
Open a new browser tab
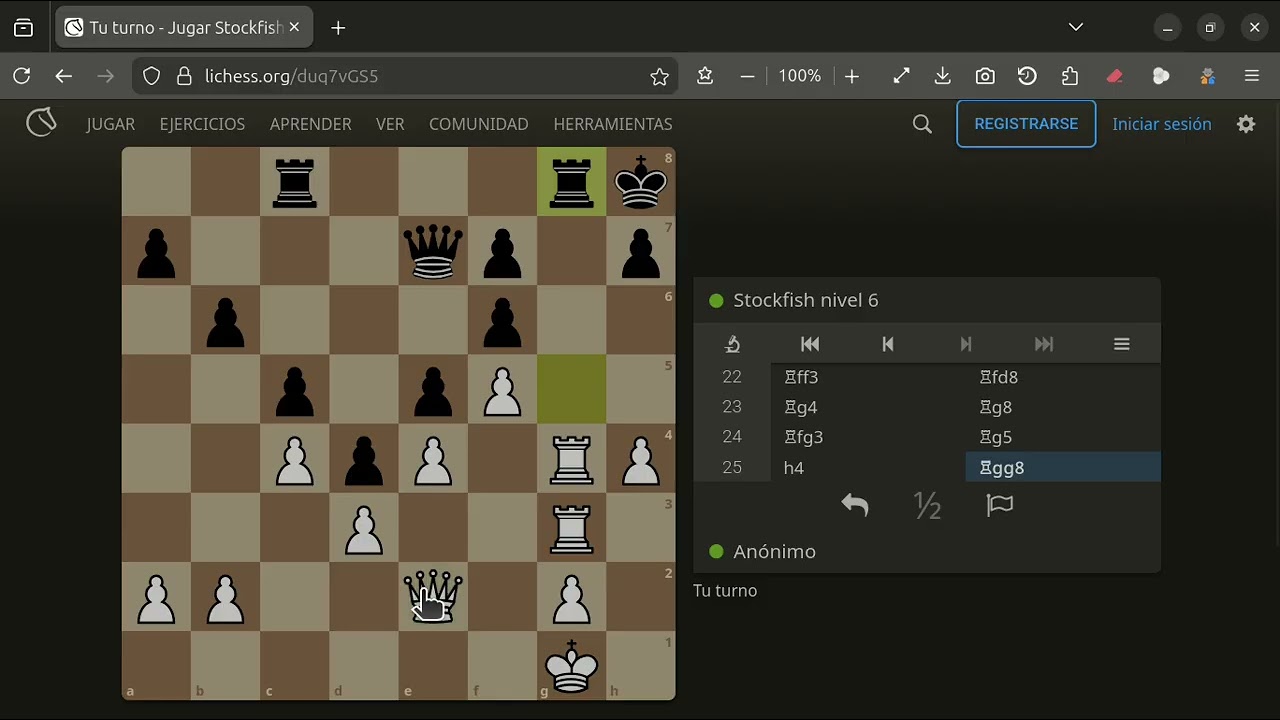(338, 28)
